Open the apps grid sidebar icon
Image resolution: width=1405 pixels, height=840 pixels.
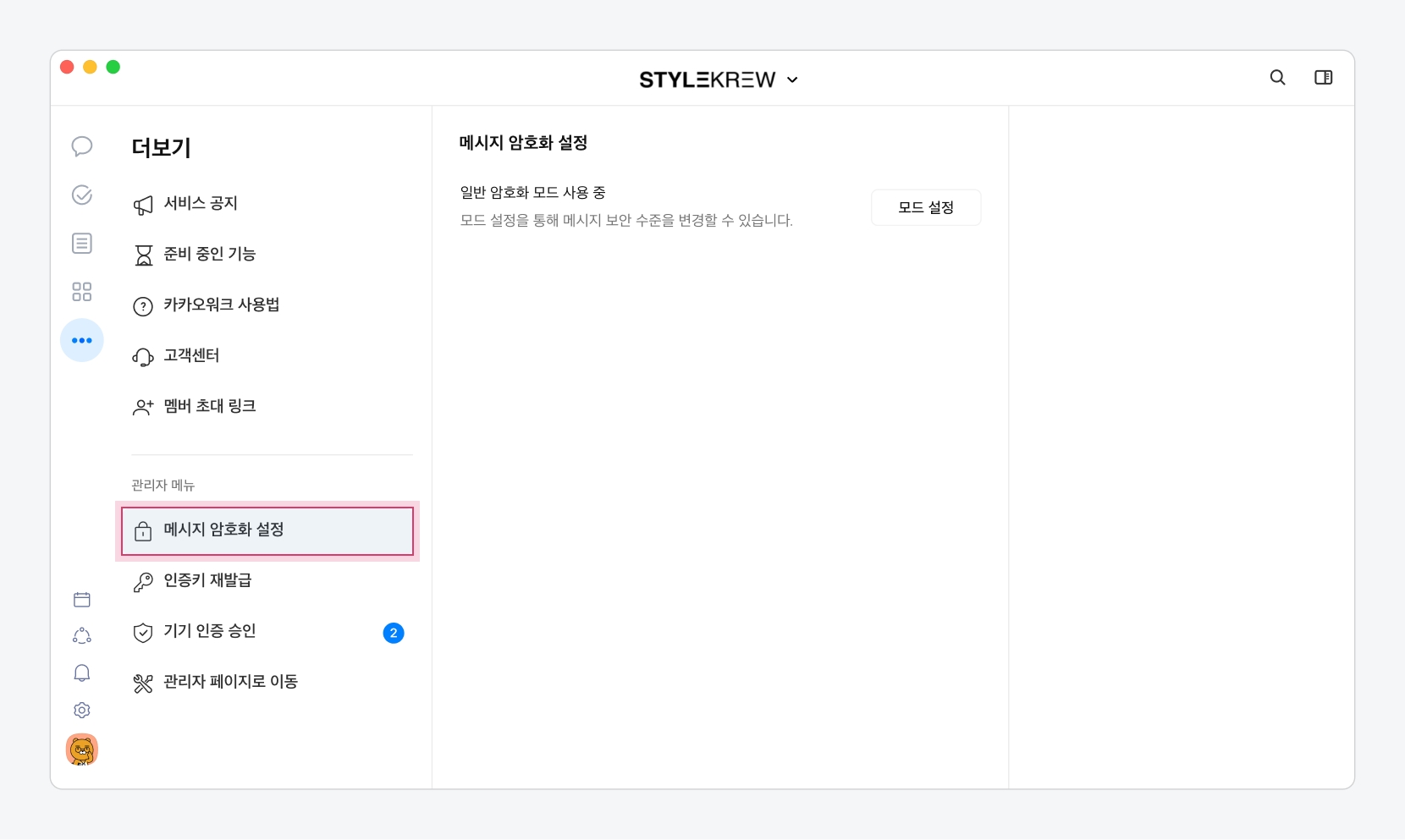(82, 292)
